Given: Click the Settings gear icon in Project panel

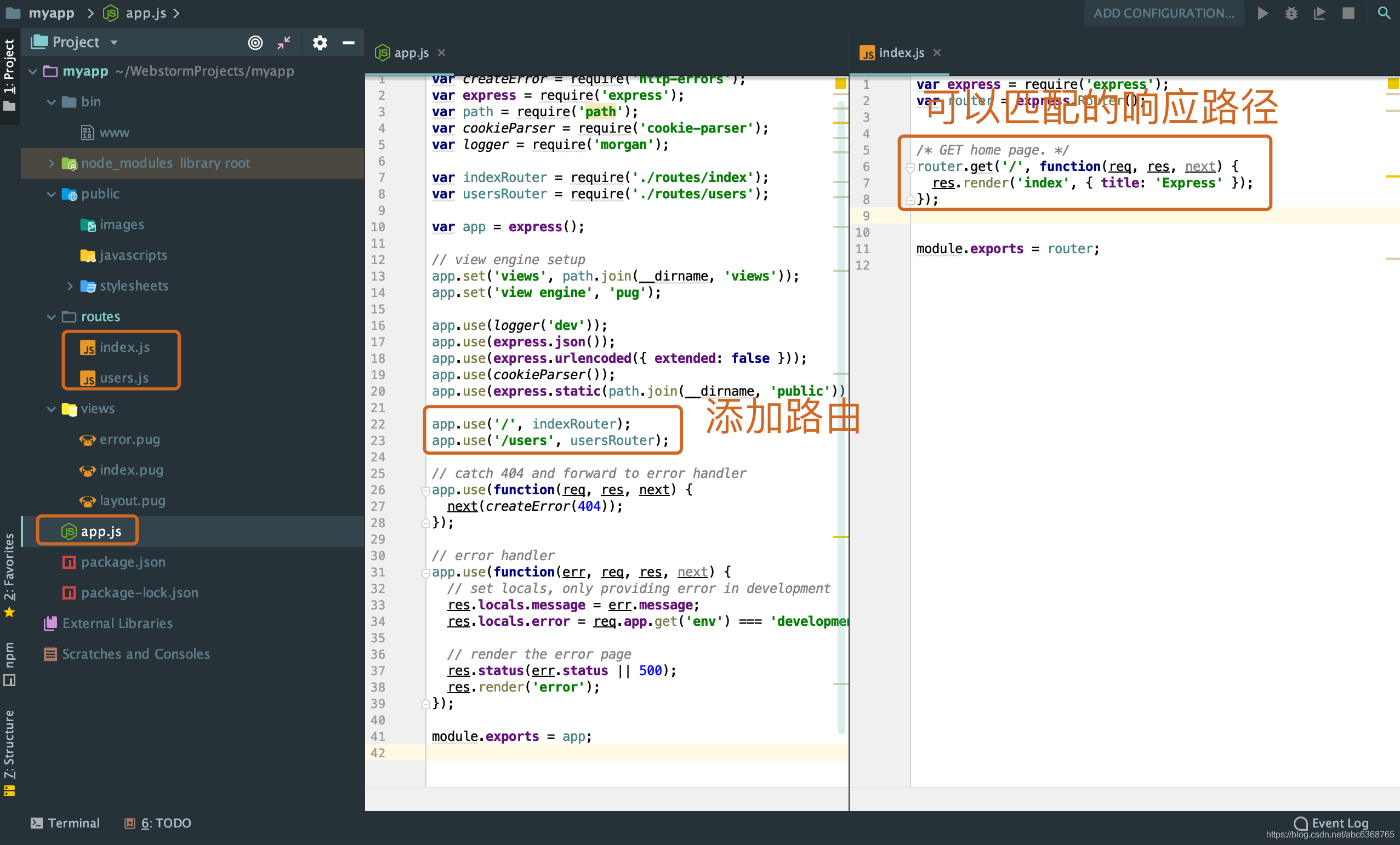Looking at the screenshot, I should click(x=319, y=41).
